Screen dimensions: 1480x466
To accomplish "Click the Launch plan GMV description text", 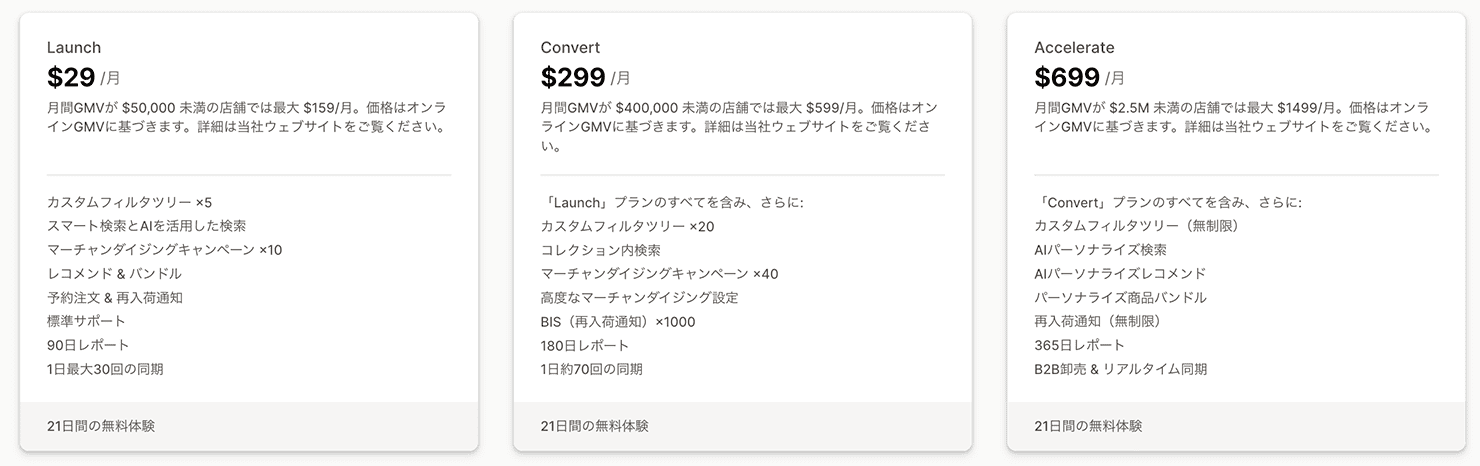I will [x=247, y=117].
